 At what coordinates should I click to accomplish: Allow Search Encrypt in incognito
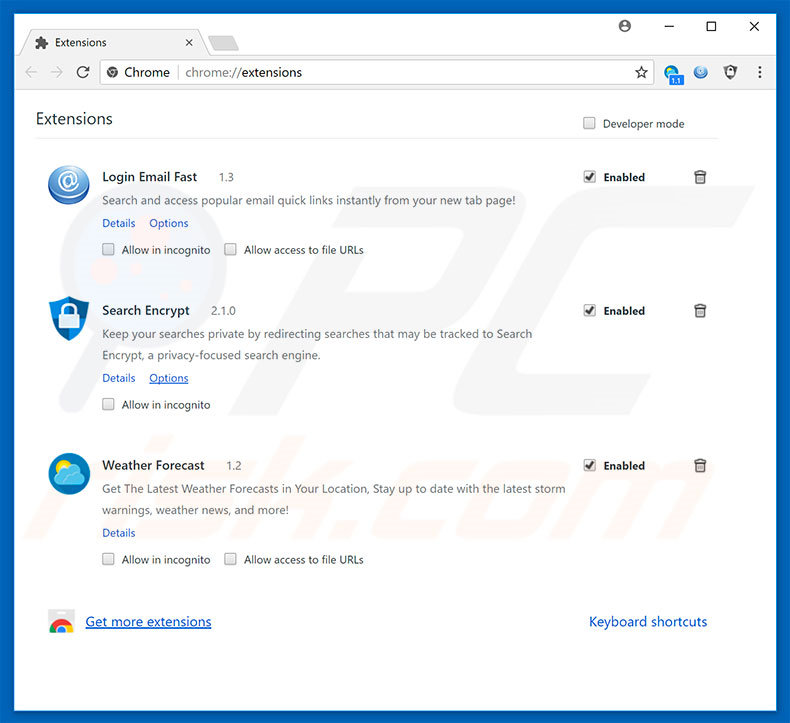[108, 404]
